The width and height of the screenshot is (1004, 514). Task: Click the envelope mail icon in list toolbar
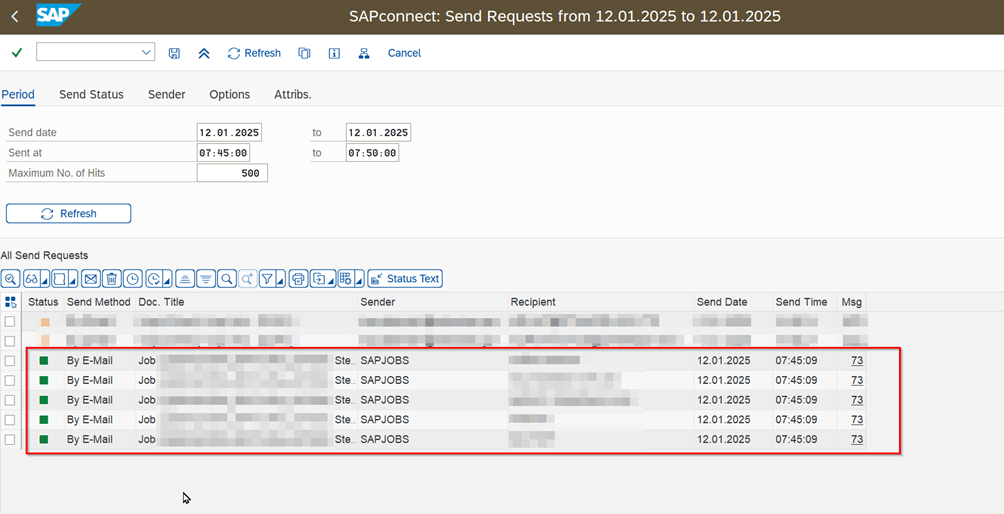tap(90, 279)
